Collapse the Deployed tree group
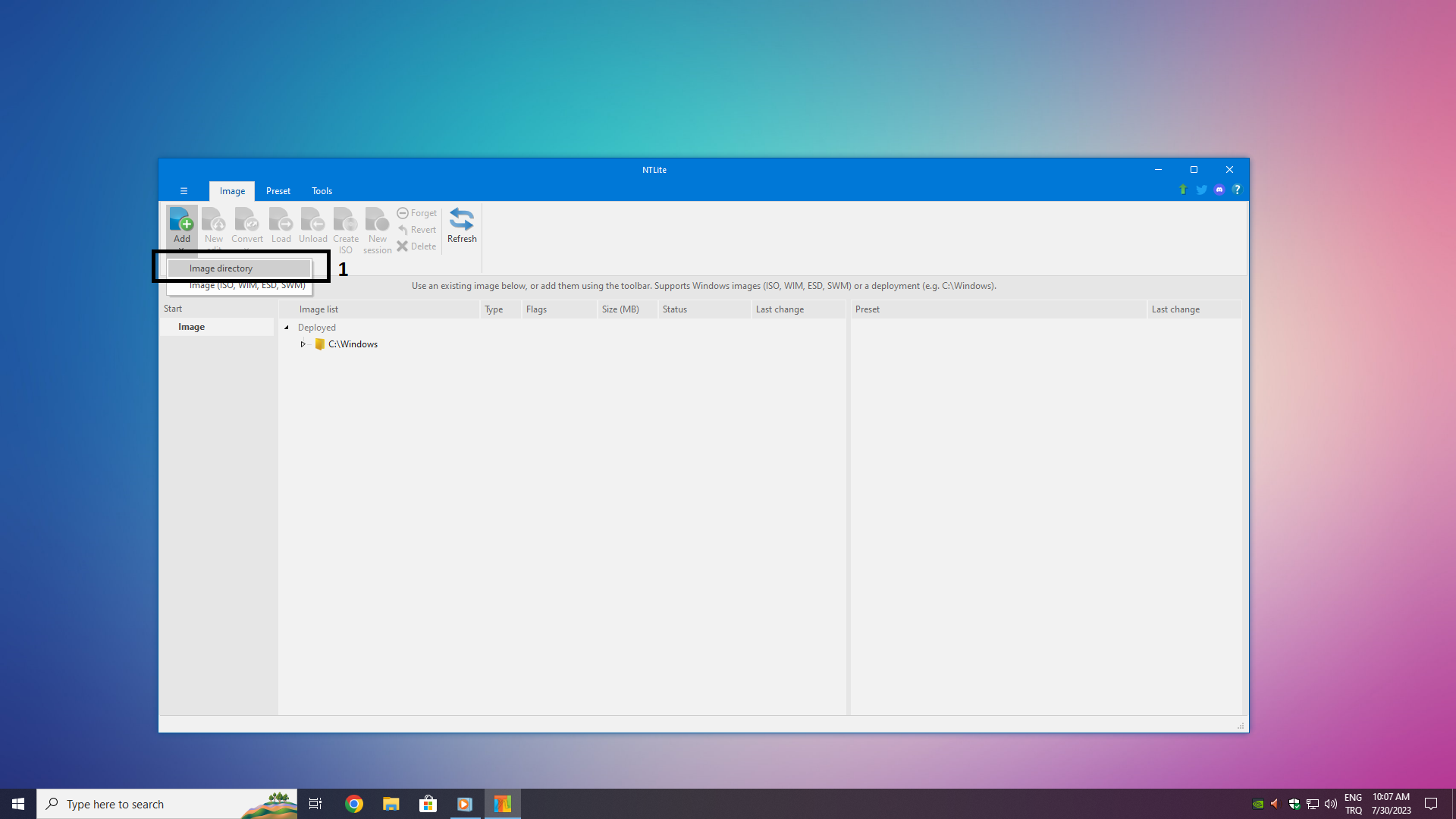This screenshot has height=819, width=1456. tap(287, 328)
